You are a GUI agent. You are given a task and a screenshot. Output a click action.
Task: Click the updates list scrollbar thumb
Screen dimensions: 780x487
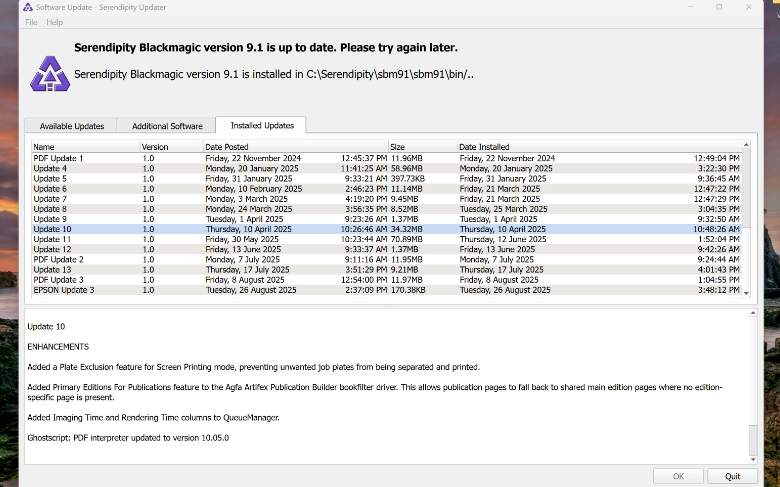pyautogui.click(x=746, y=188)
